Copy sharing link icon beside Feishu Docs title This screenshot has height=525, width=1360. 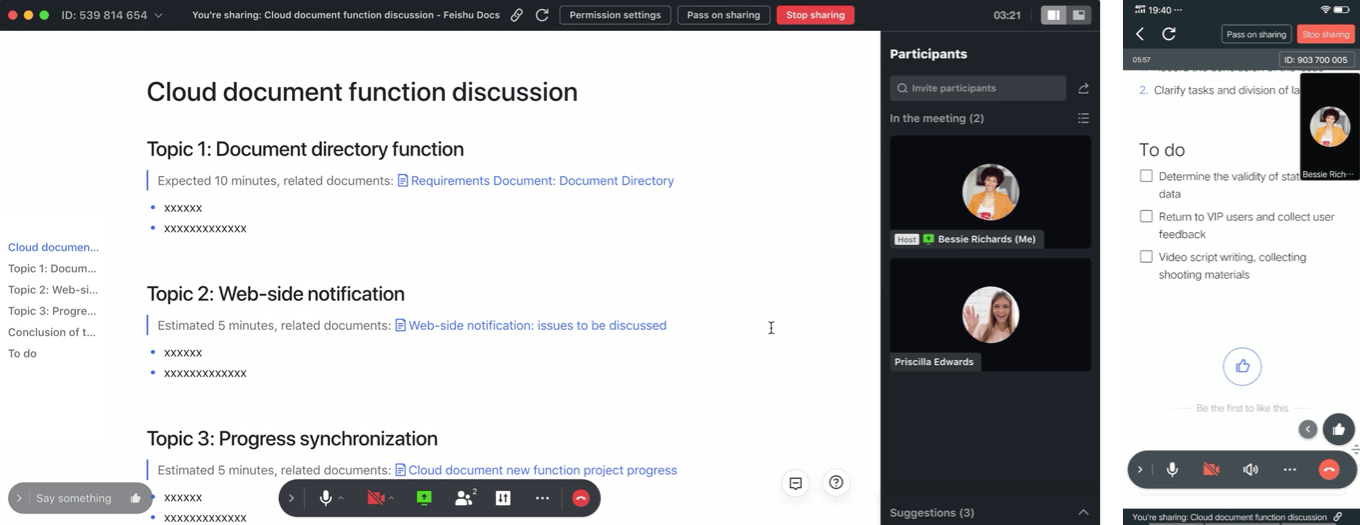point(516,15)
